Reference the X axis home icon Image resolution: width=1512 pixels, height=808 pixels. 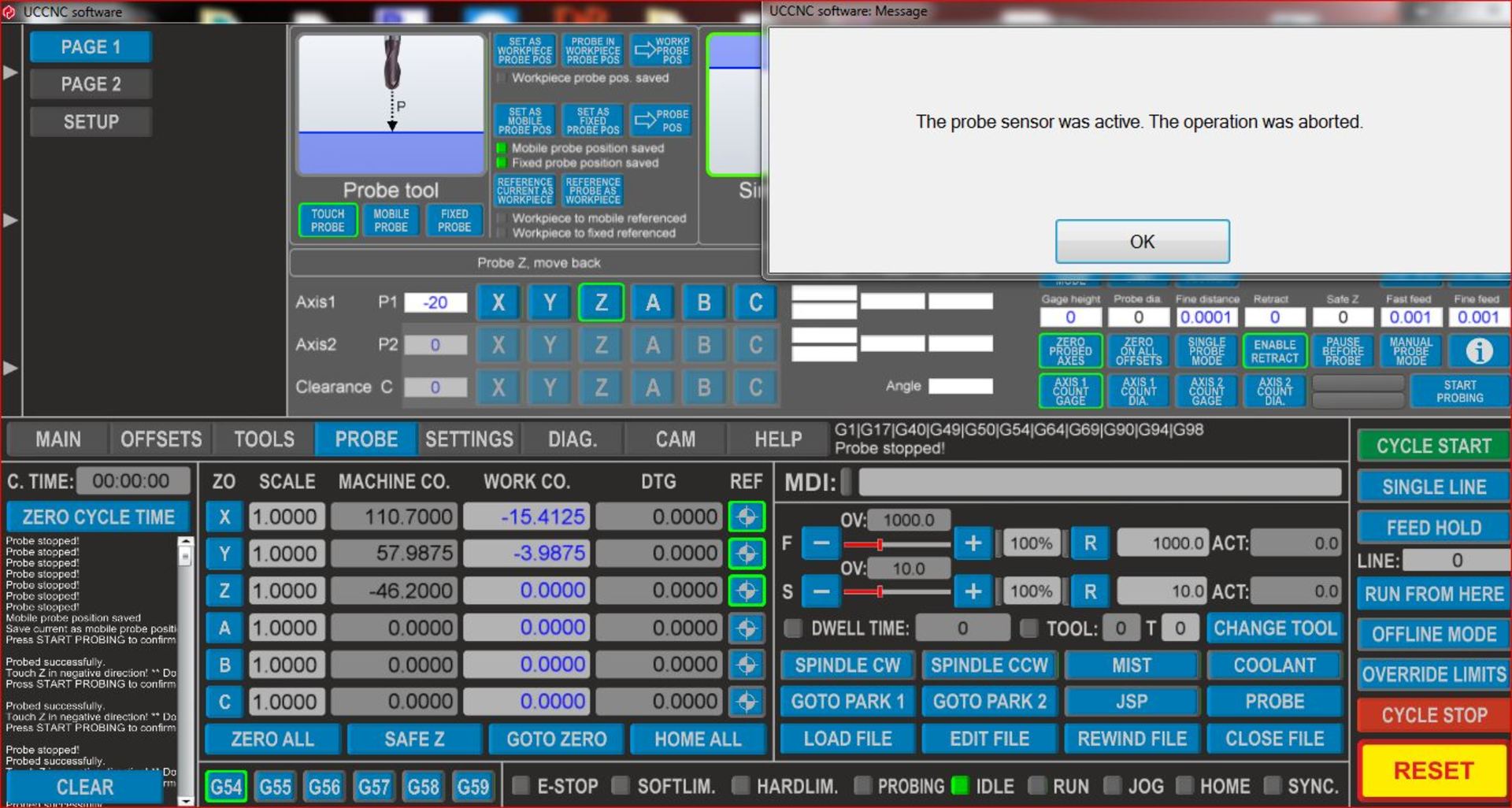747,517
